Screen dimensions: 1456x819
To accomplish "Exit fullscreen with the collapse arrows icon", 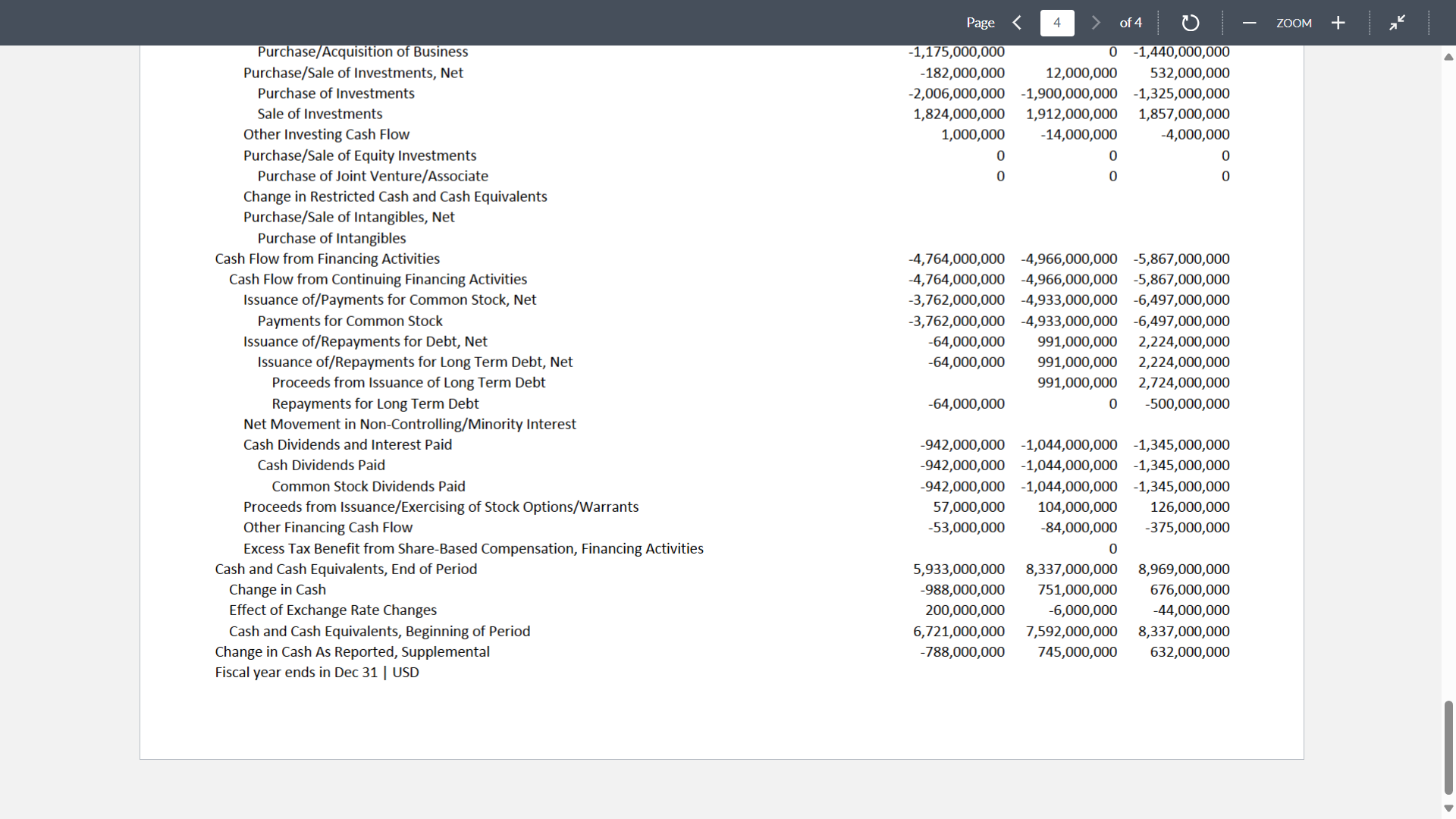I will (1397, 23).
